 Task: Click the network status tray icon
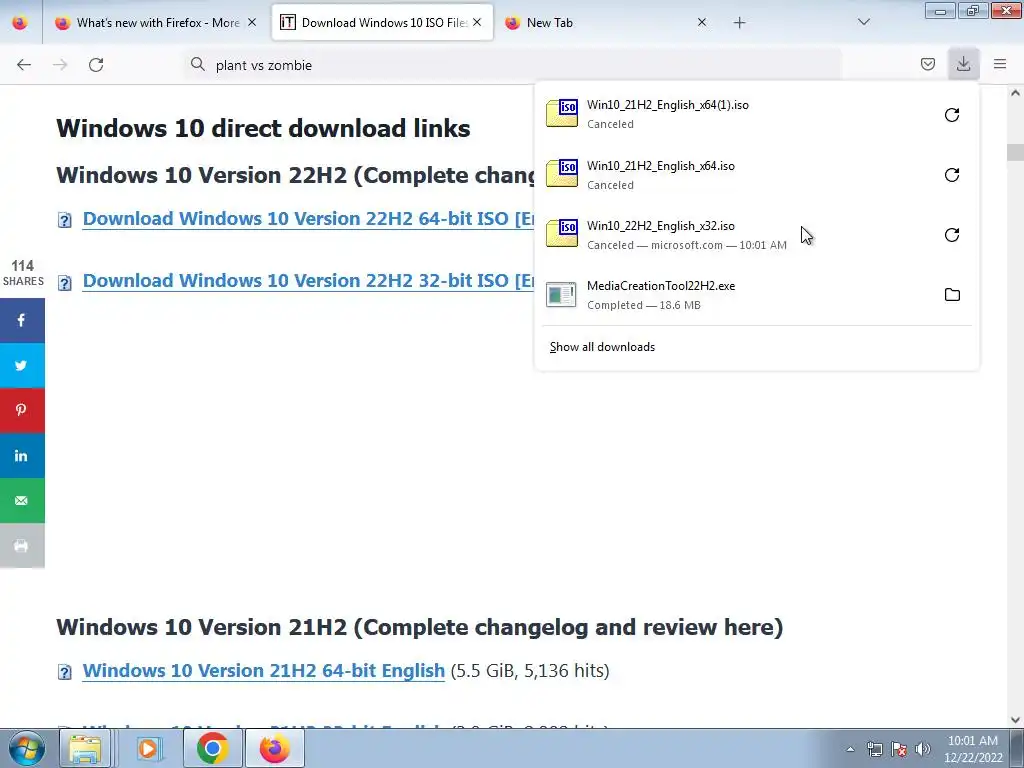[x=874, y=749]
